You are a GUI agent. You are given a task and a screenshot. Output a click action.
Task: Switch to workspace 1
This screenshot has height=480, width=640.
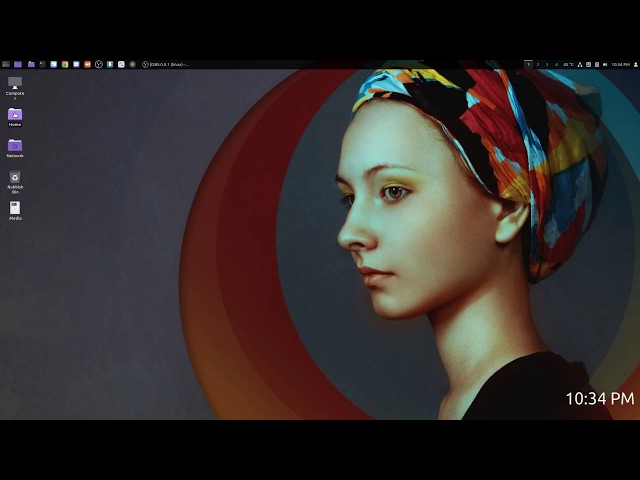coord(528,64)
